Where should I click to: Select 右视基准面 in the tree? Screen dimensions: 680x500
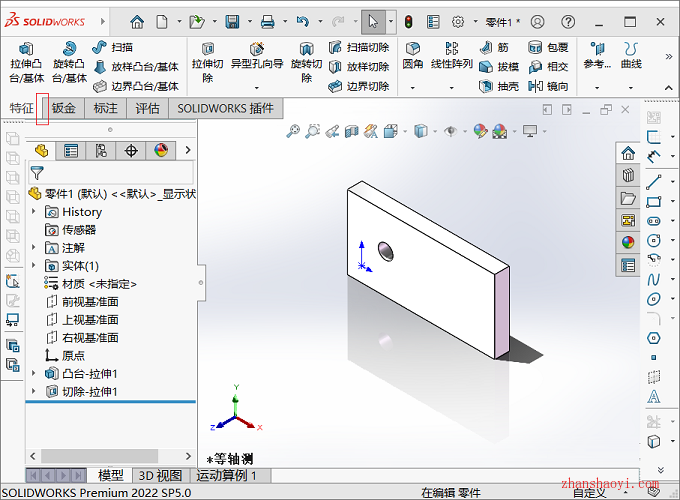click(82, 337)
